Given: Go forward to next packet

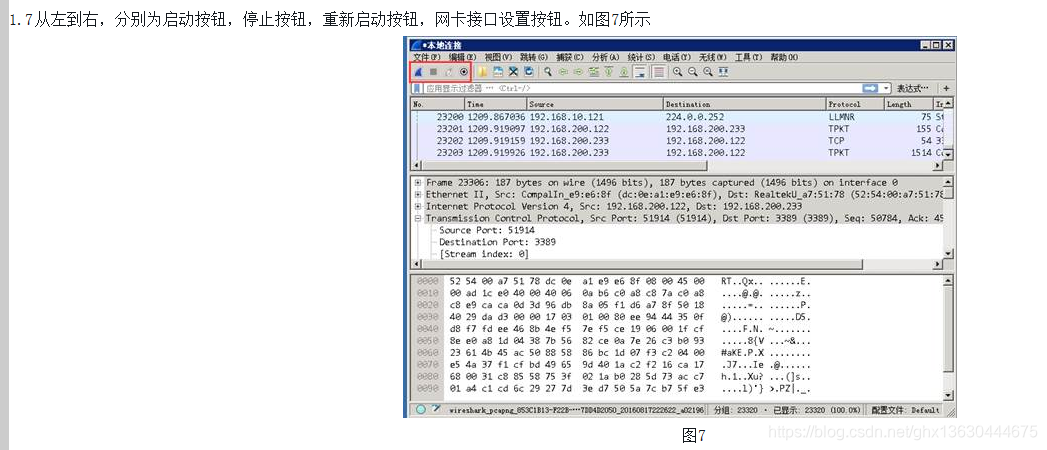Looking at the screenshot, I should point(578,71).
